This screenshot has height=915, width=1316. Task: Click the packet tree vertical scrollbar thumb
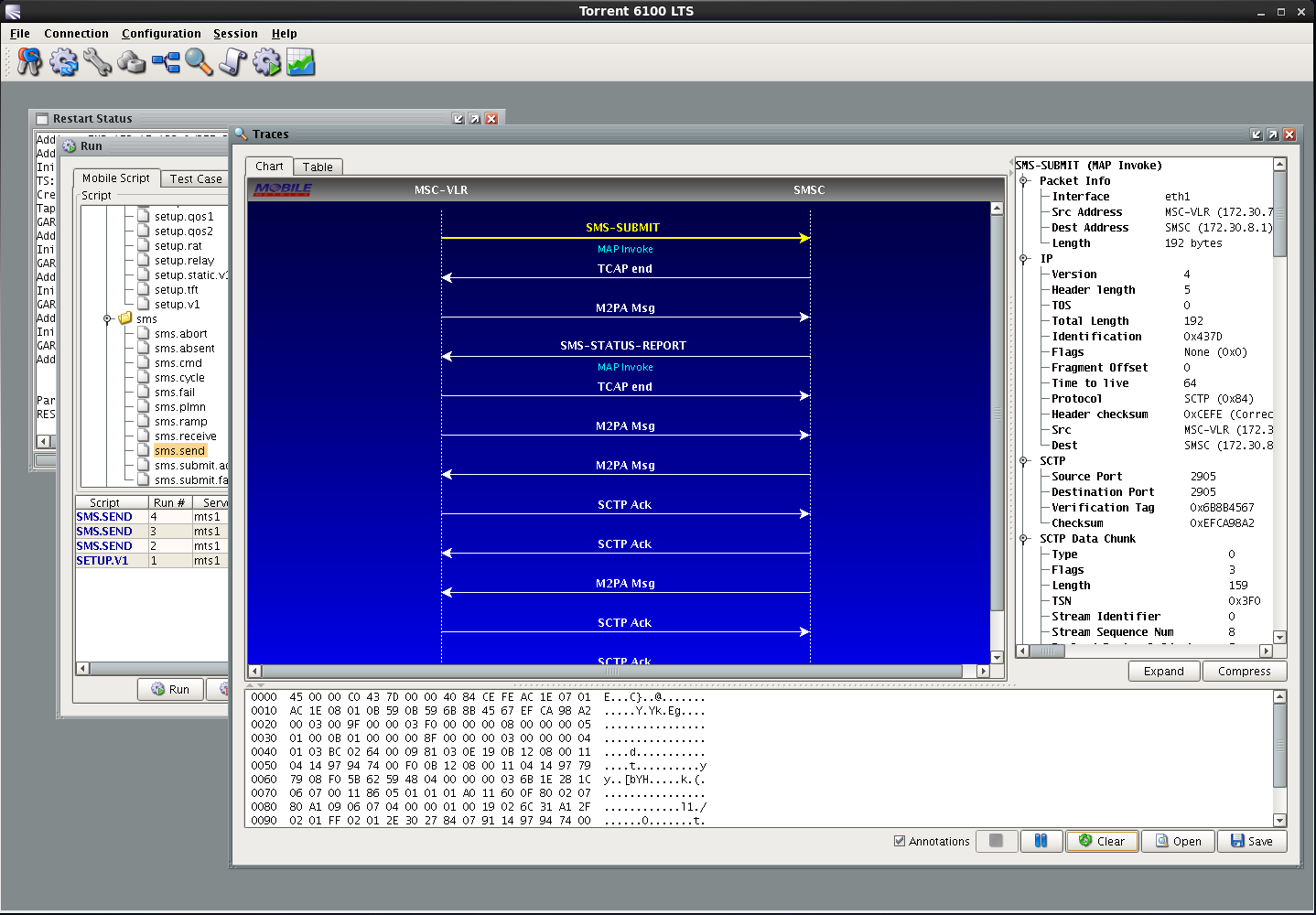pos(1279,214)
